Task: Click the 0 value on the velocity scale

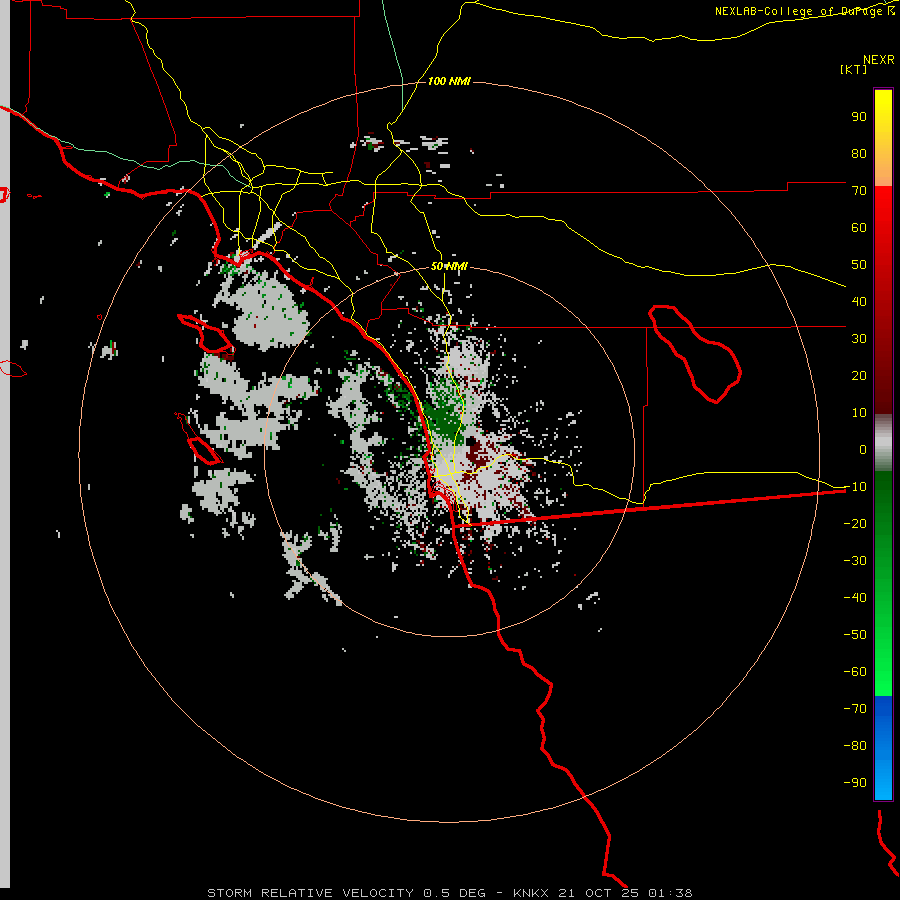Action: (863, 449)
